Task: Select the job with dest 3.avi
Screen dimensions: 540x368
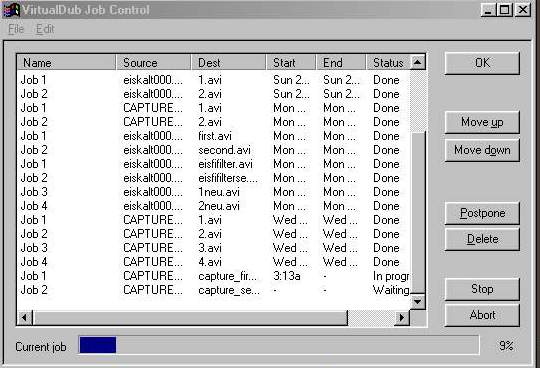Action: 214,248
